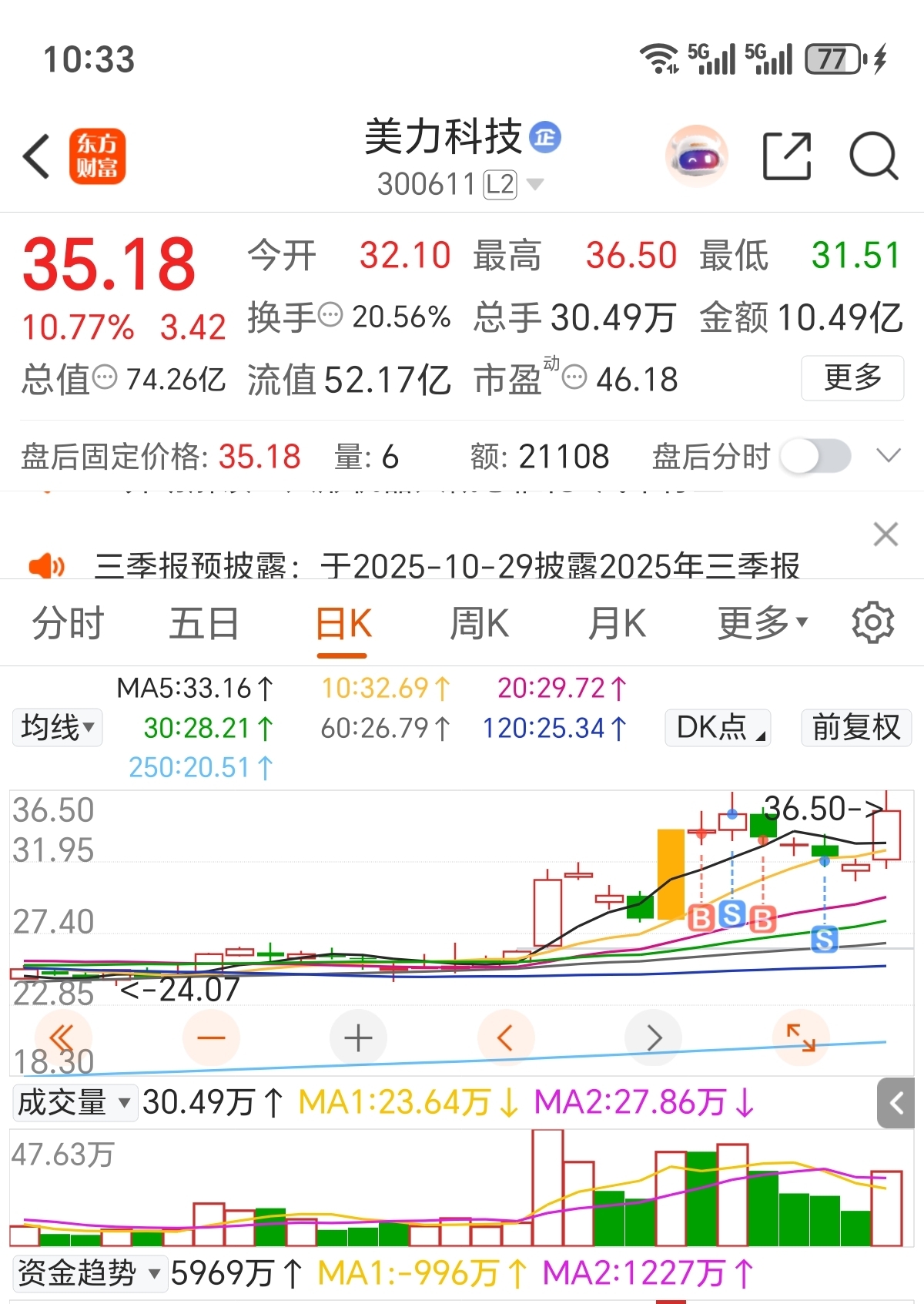
Task: Select the 日K tab
Action: click(343, 622)
